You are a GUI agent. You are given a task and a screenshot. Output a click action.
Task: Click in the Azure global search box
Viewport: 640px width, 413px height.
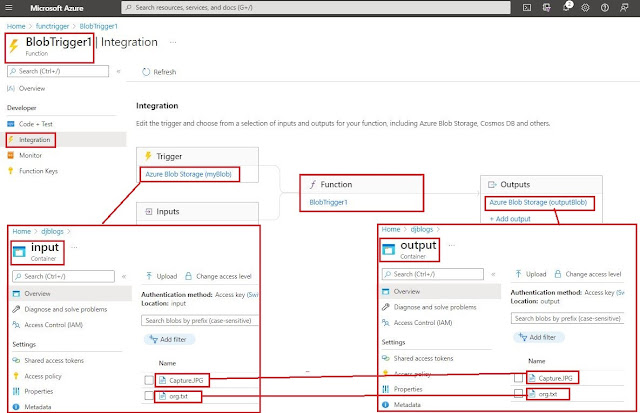(316, 7)
